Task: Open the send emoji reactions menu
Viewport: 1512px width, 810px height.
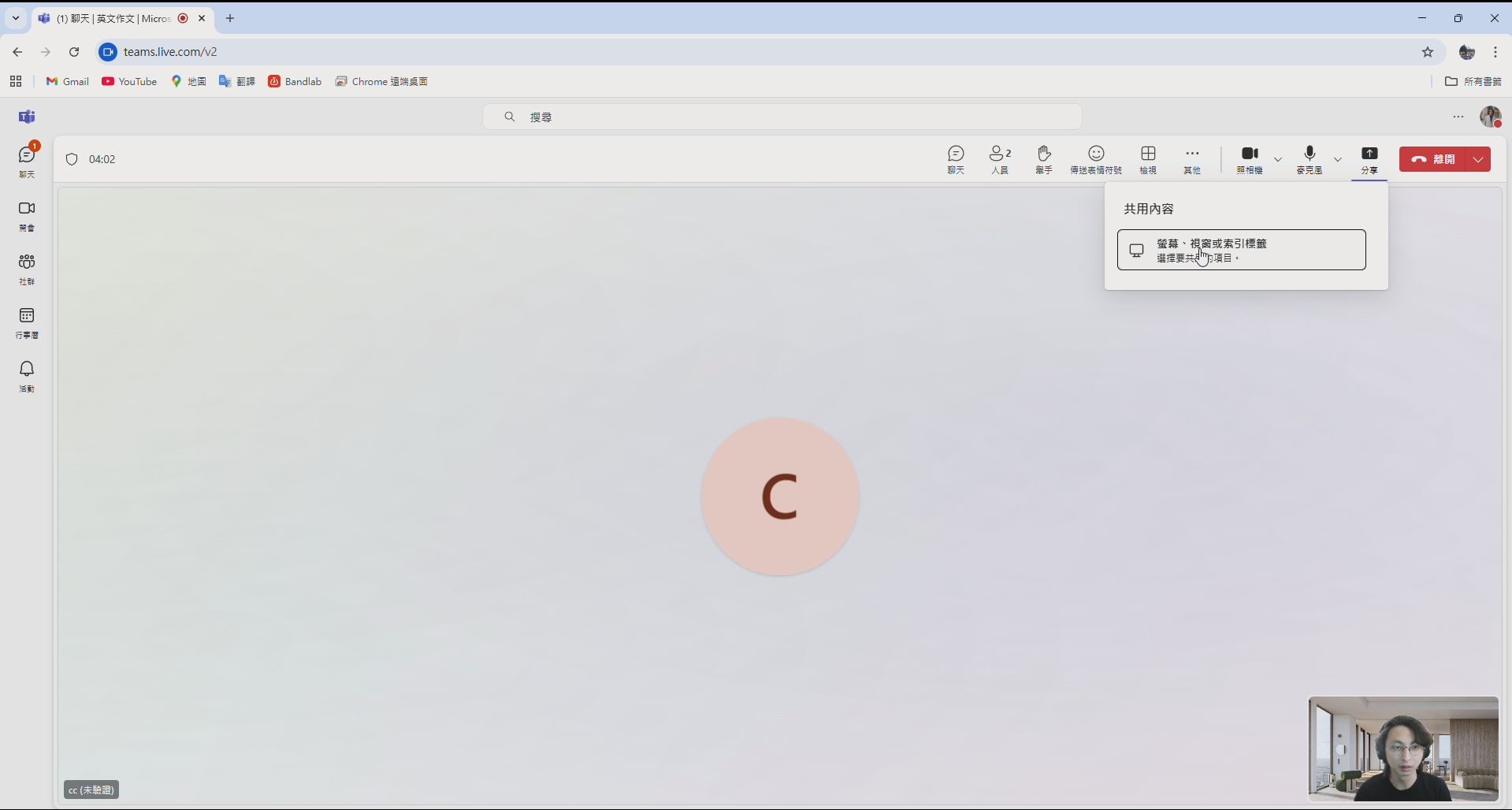Action: [1096, 159]
